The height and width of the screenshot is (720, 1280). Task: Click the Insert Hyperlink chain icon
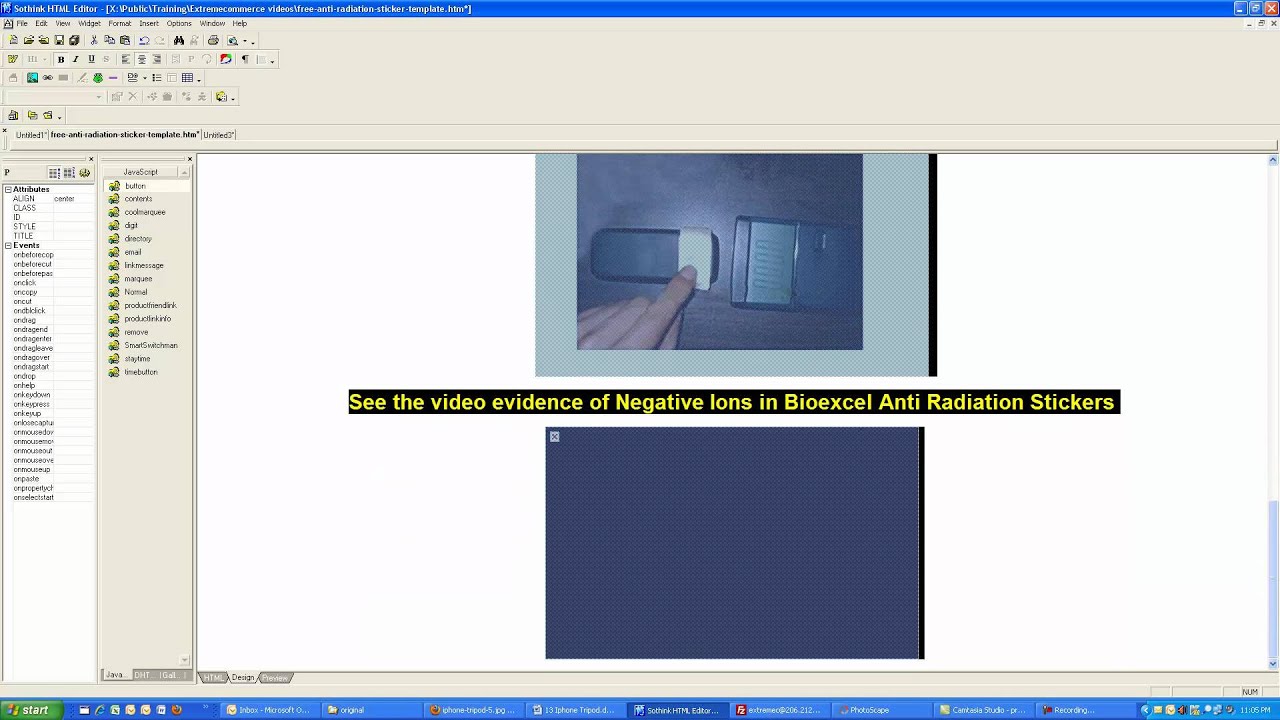click(x=47, y=78)
